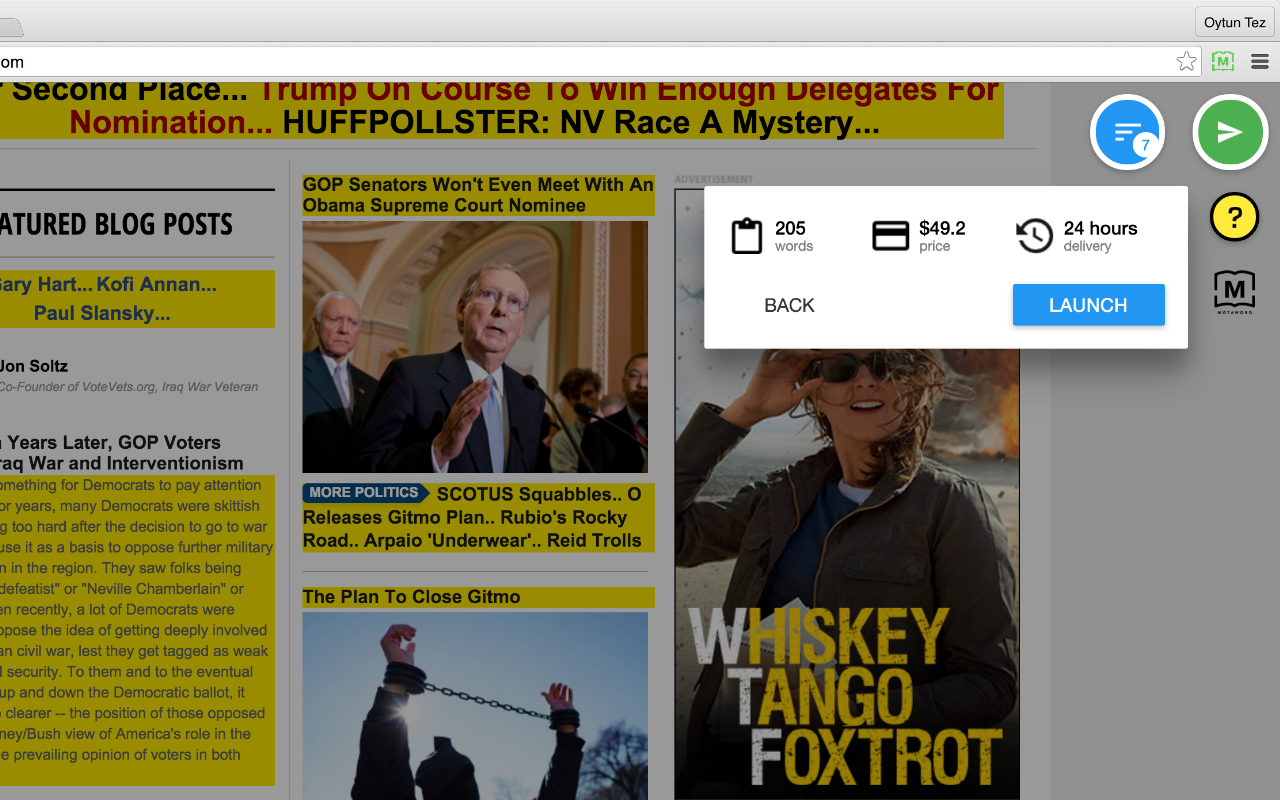Screen dimensions: 1280x800
Task: Open Trump On Course To Win headline
Action: [534, 106]
